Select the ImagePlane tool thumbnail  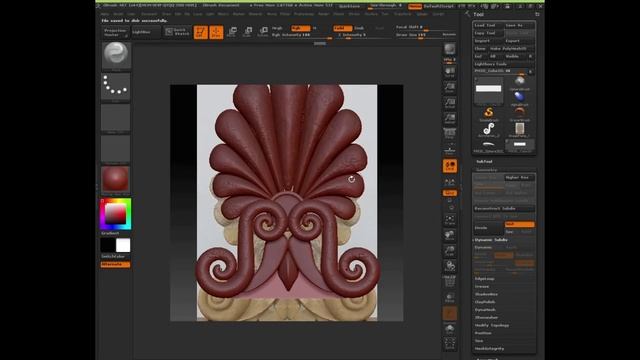coord(520,130)
